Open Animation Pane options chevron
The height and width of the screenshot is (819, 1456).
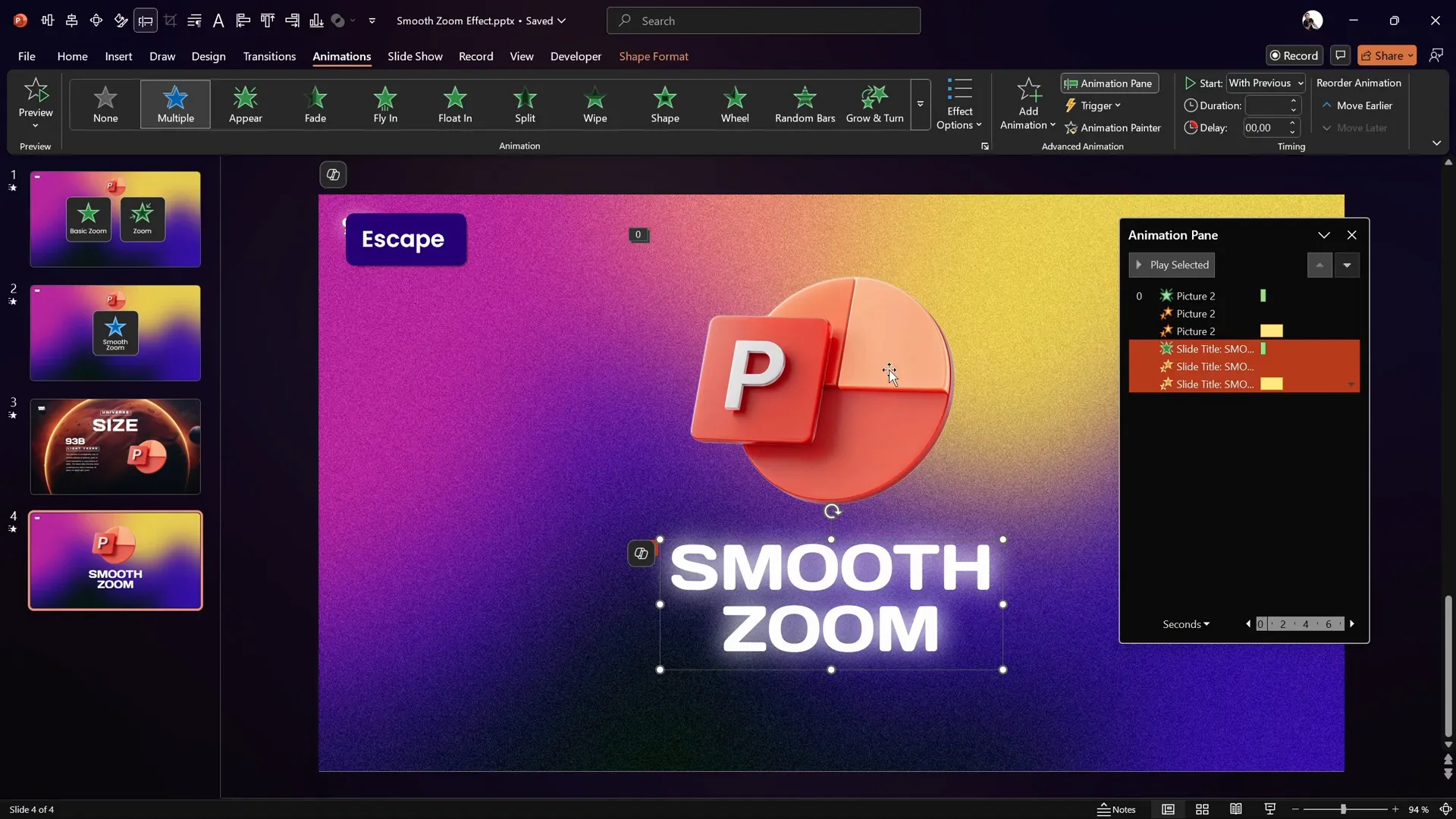coord(1324,235)
